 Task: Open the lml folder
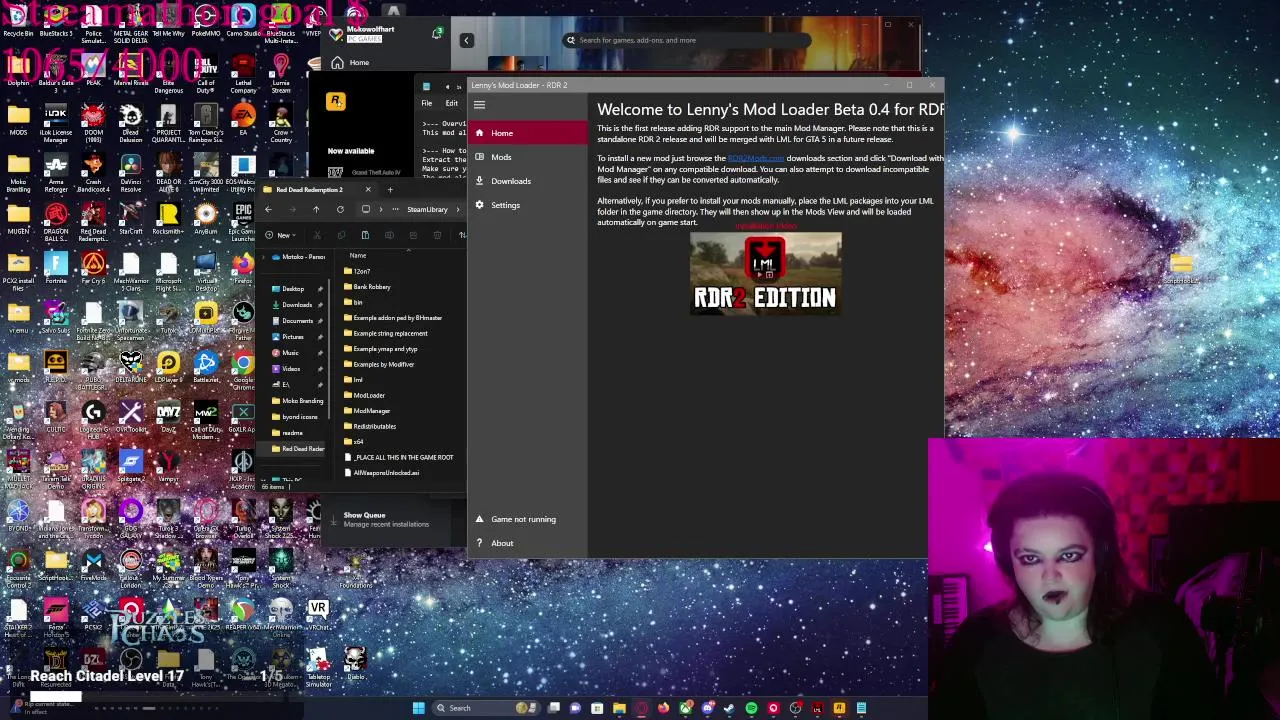coord(353,380)
